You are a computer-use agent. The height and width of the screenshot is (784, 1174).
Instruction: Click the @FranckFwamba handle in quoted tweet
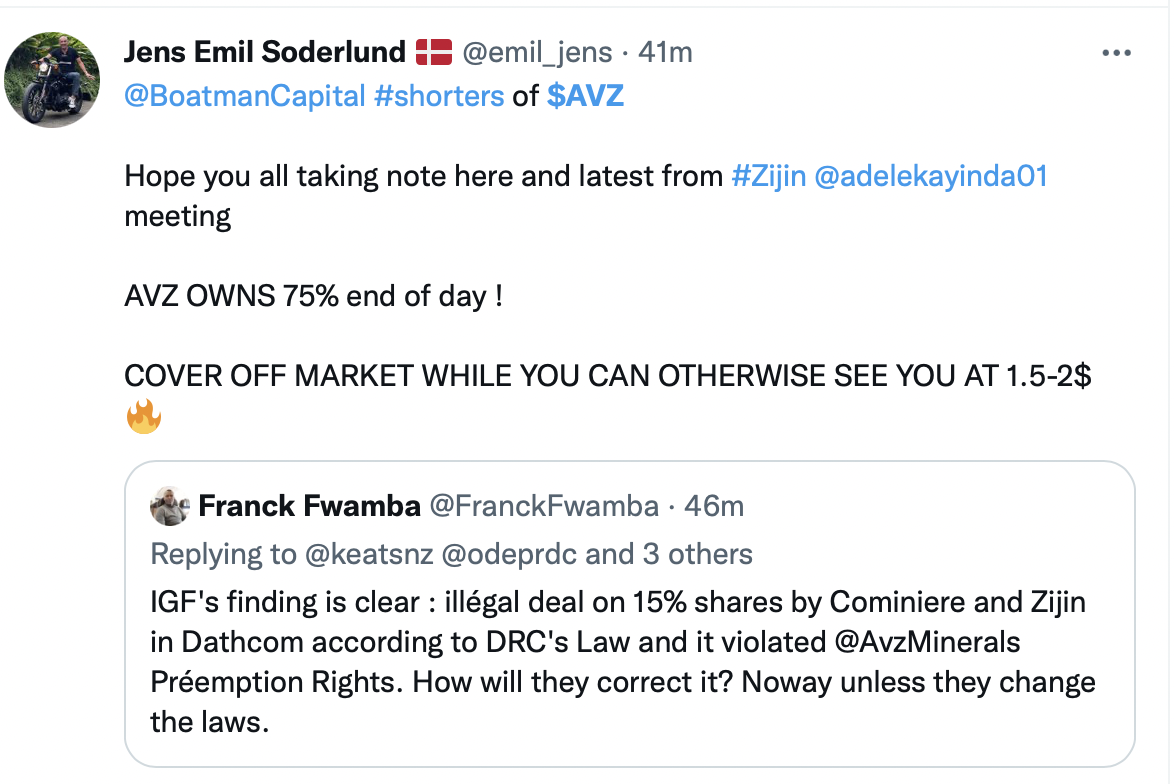[543, 507]
